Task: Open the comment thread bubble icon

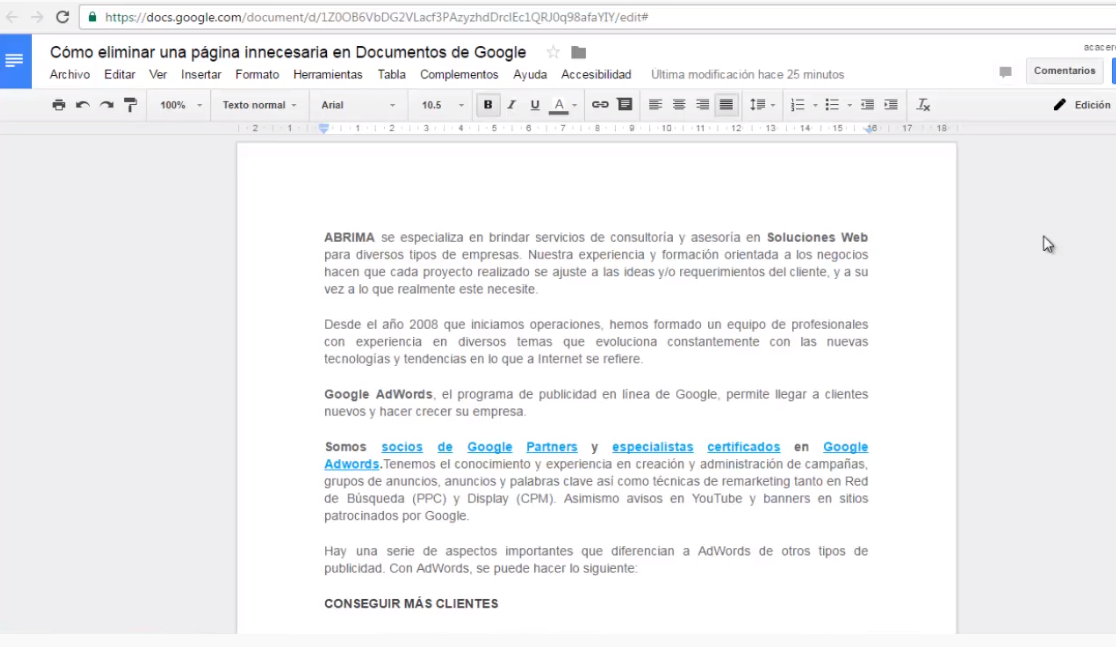Action: pyautogui.click(x=1005, y=72)
